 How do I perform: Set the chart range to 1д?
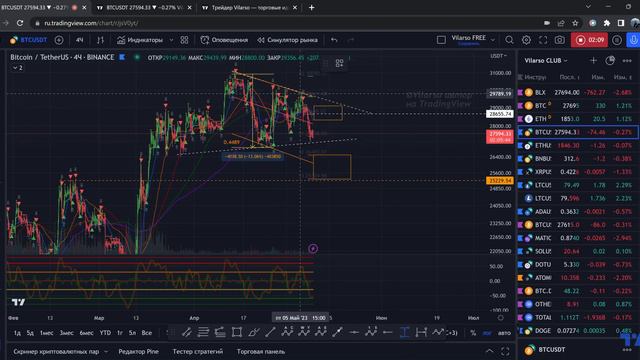click(17, 333)
